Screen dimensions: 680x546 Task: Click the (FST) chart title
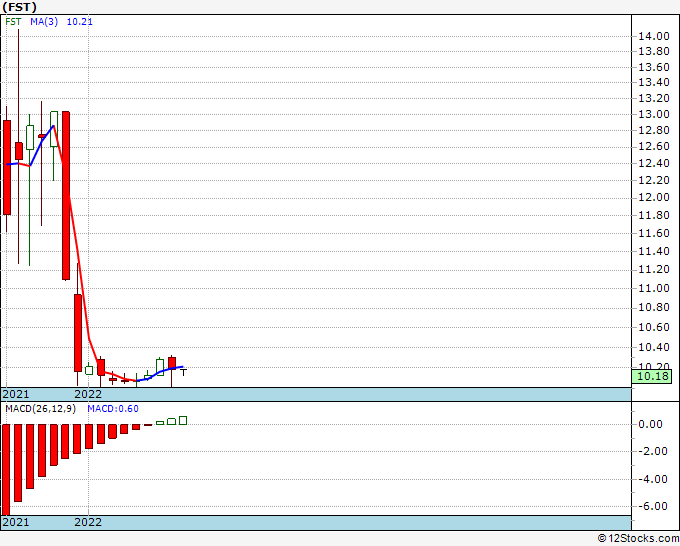tap(20, 7)
